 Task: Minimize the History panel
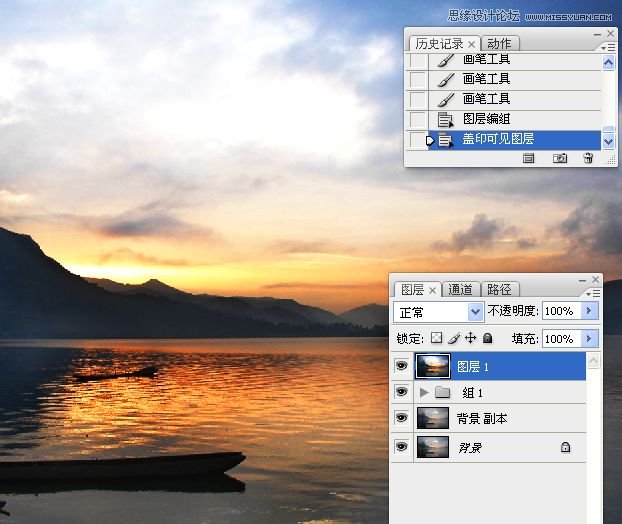pos(597,35)
